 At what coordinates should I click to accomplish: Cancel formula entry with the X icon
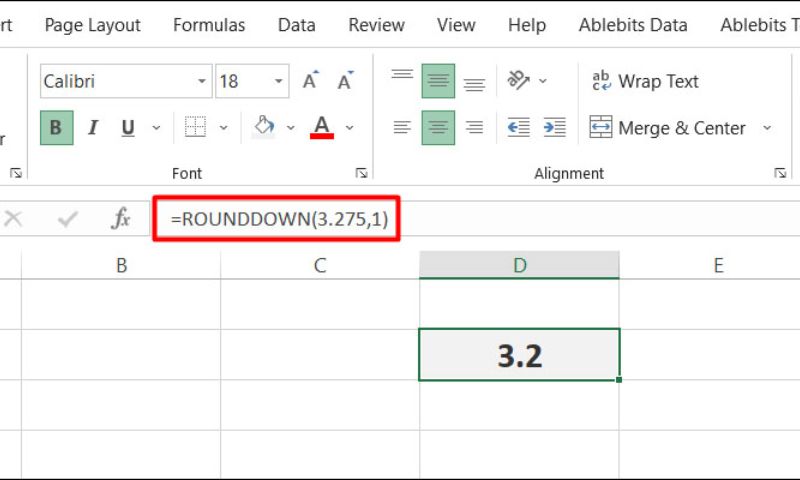click(x=13, y=219)
